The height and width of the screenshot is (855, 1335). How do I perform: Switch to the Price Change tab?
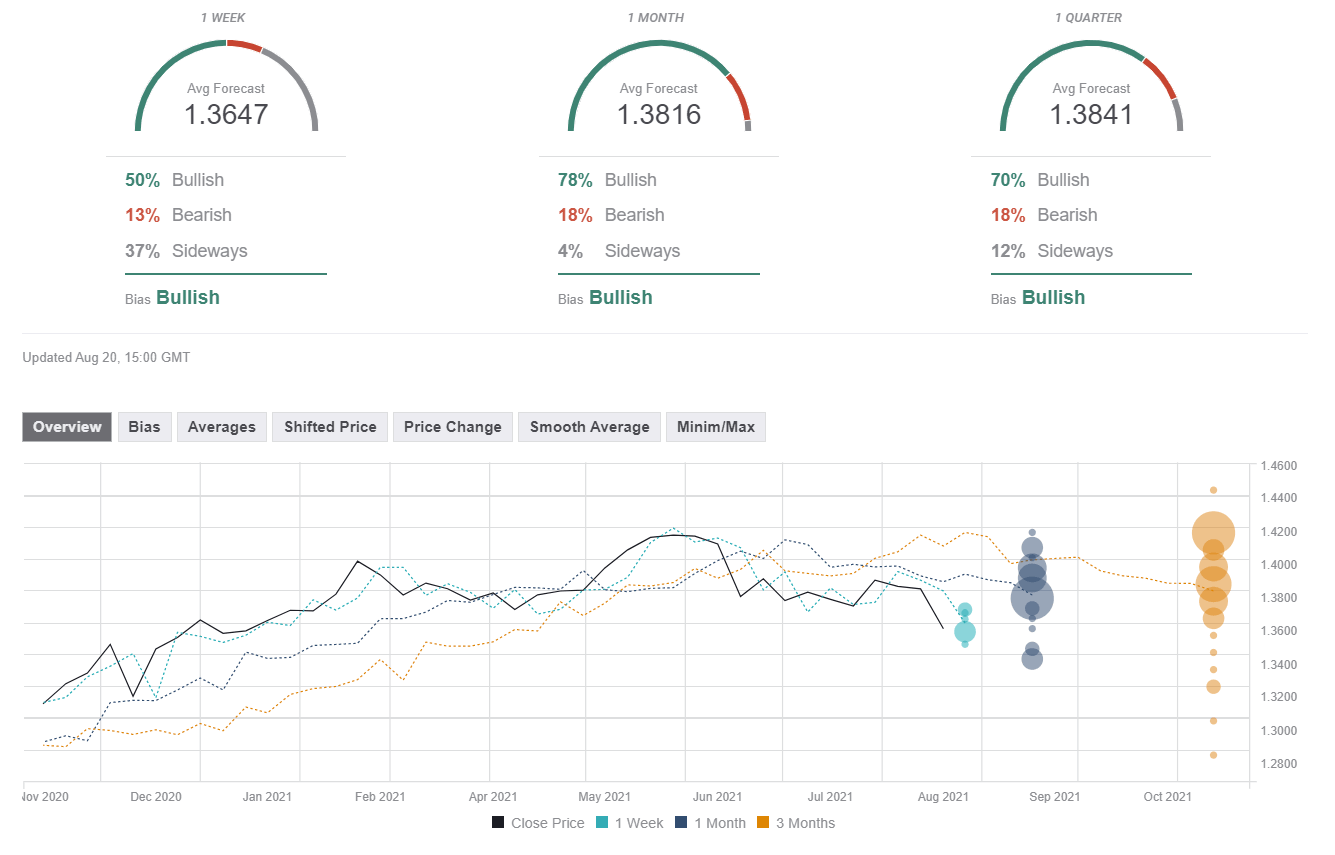[452, 427]
